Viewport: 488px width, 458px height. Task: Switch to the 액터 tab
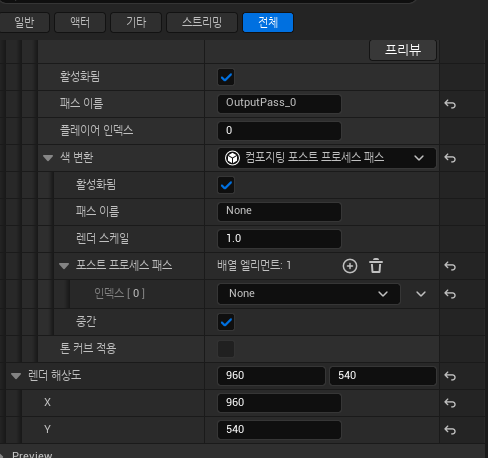click(80, 23)
